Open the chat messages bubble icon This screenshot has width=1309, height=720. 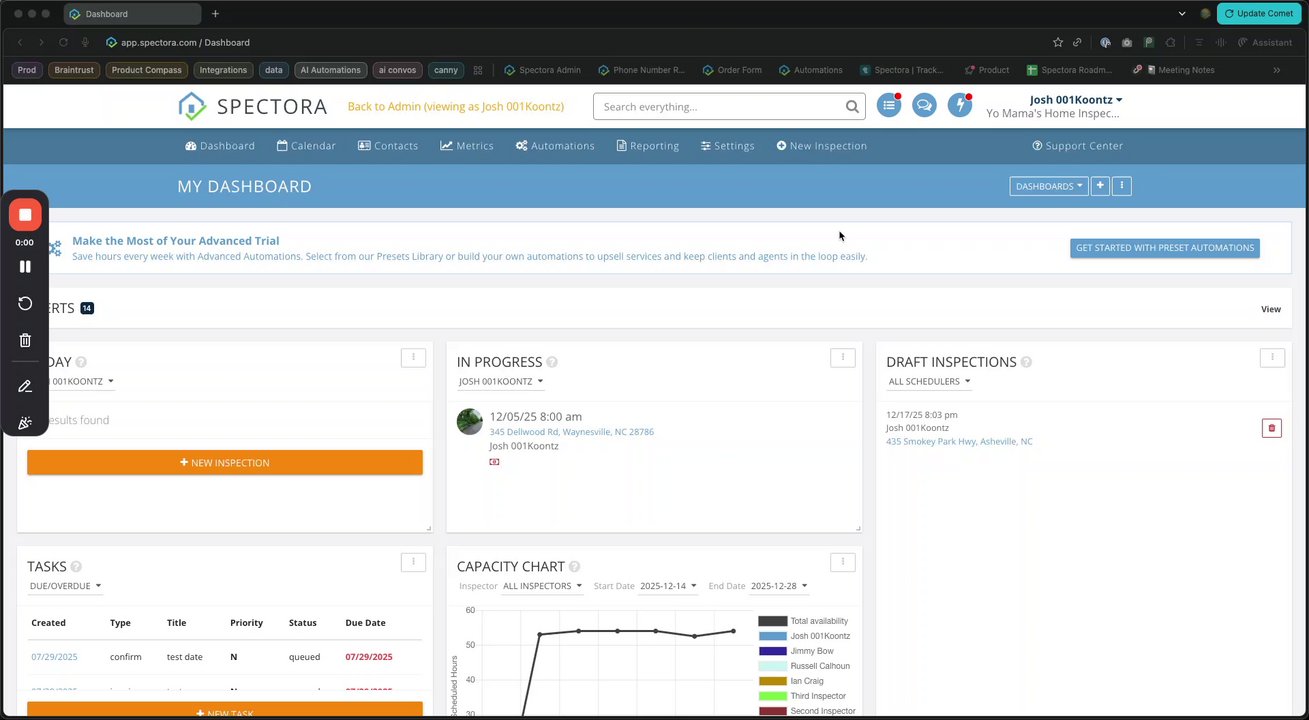tap(924, 105)
